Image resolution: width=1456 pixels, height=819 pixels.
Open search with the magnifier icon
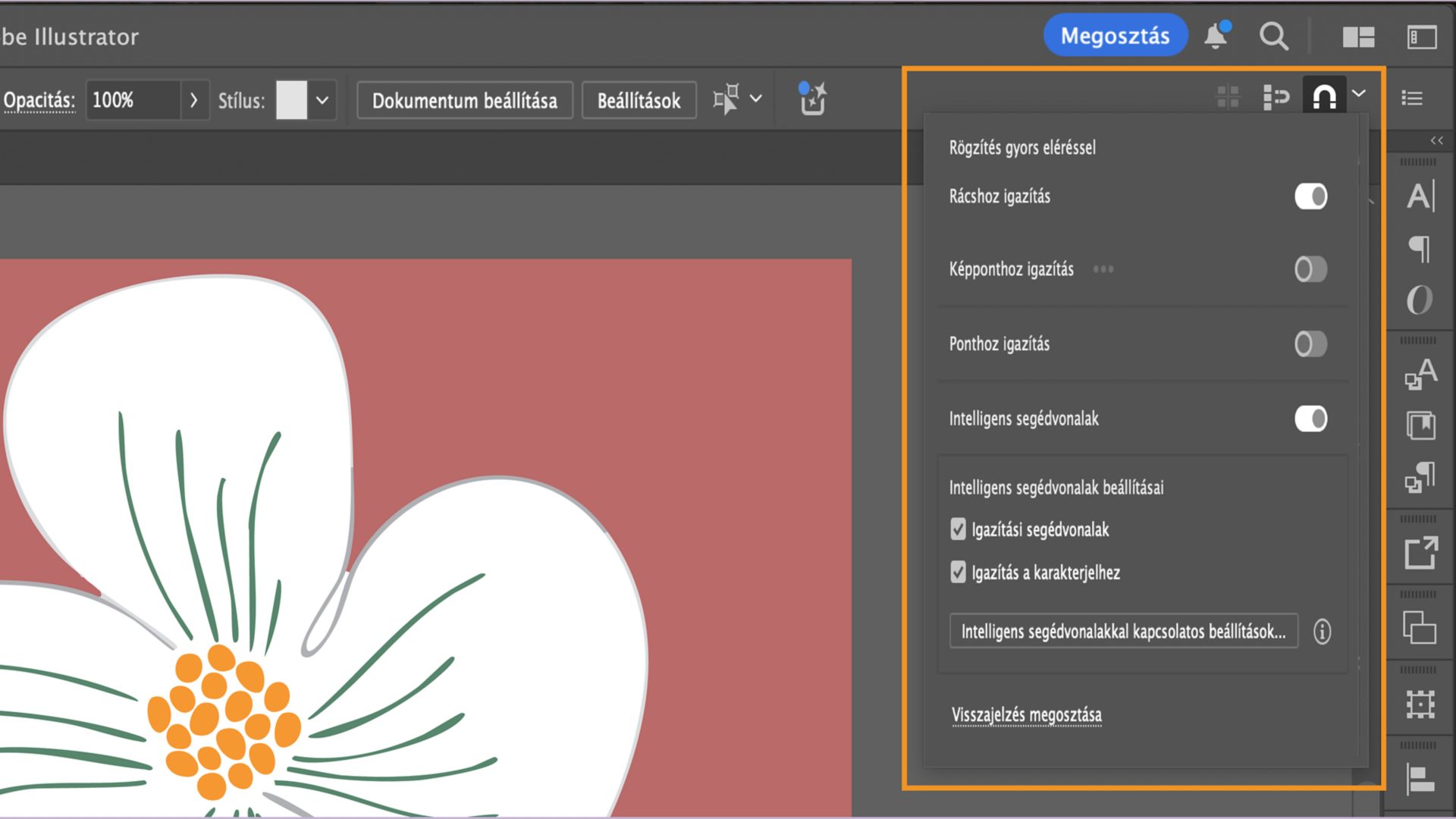pyautogui.click(x=1273, y=36)
